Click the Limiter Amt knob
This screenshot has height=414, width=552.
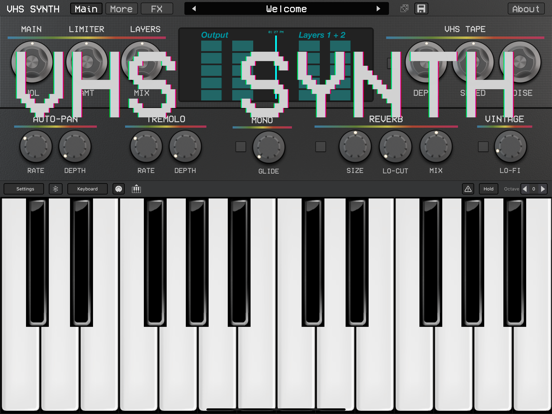pos(87,62)
